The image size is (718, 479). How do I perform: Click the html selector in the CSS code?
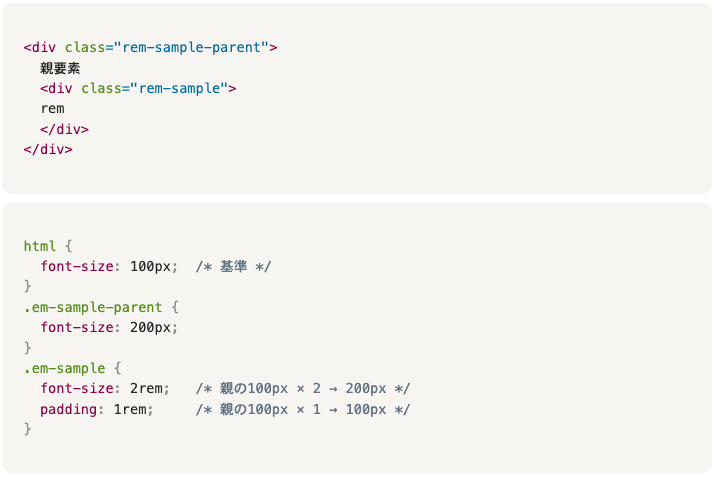40,245
